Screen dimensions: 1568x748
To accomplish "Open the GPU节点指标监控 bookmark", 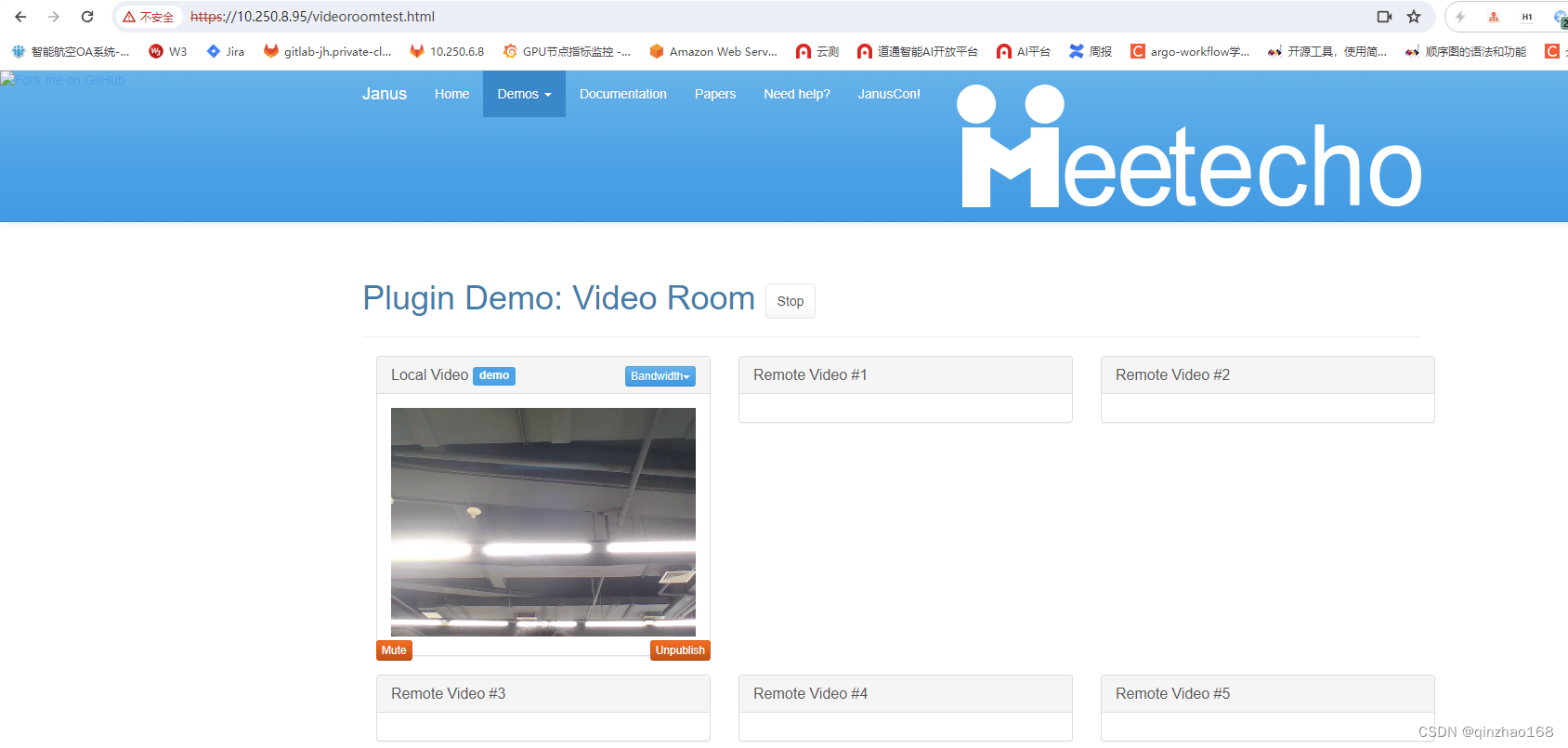I will tap(567, 51).
